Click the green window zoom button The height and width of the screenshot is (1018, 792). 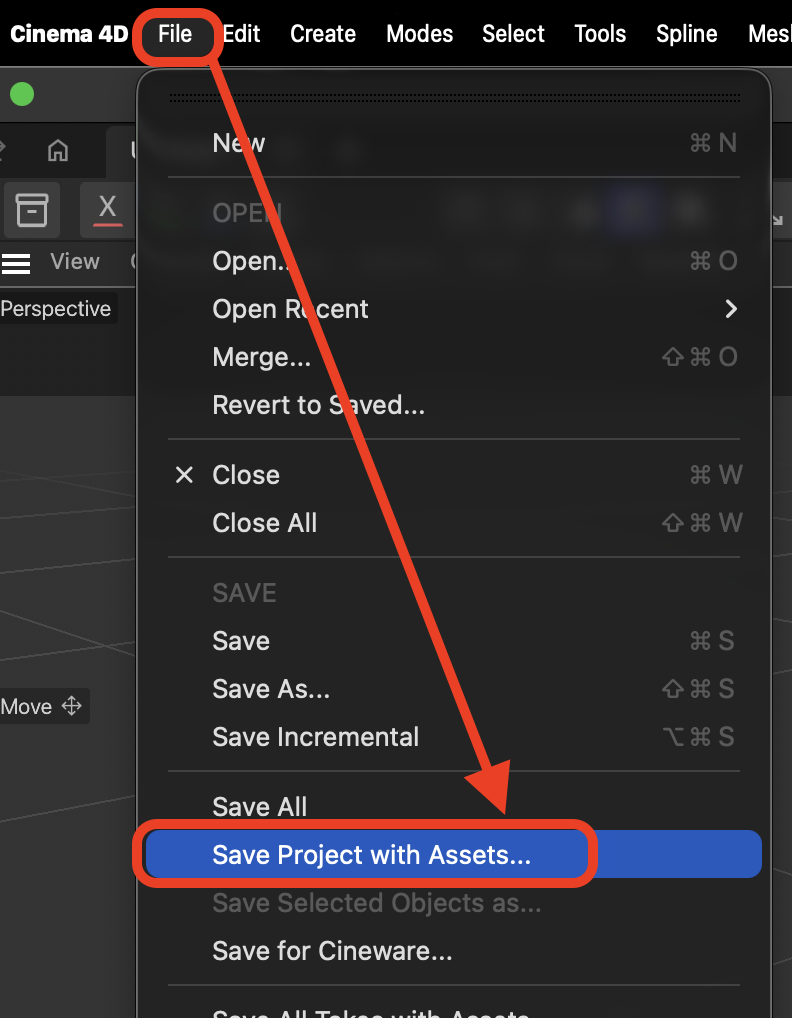click(x=22, y=95)
